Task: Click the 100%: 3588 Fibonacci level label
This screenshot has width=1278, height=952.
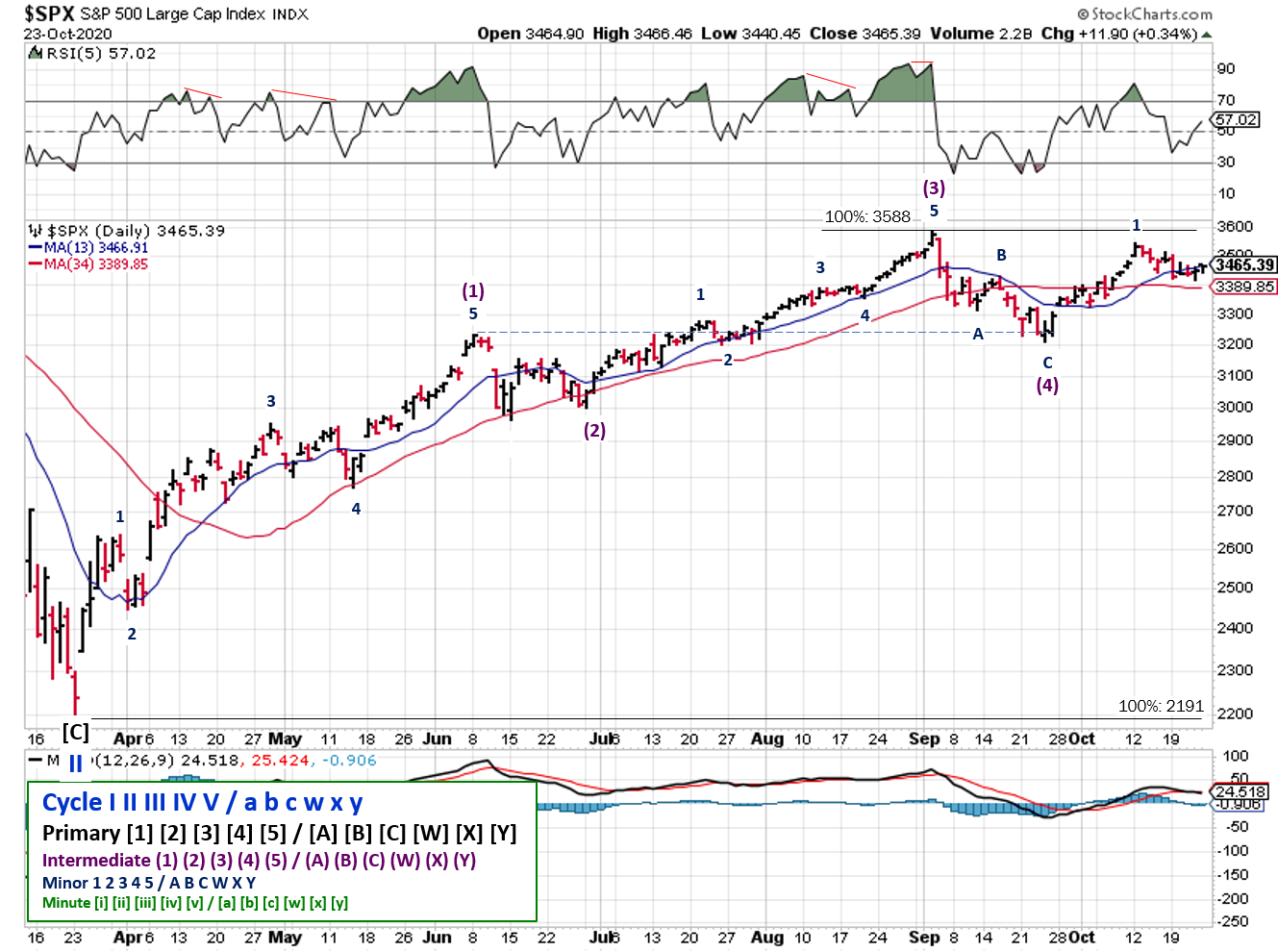Action: tap(867, 216)
